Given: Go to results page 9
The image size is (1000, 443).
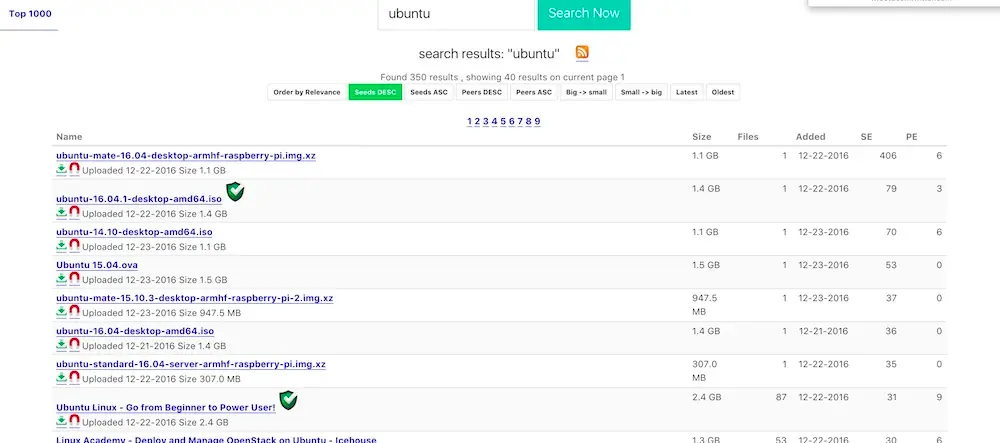Looking at the screenshot, I should (538, 121).
